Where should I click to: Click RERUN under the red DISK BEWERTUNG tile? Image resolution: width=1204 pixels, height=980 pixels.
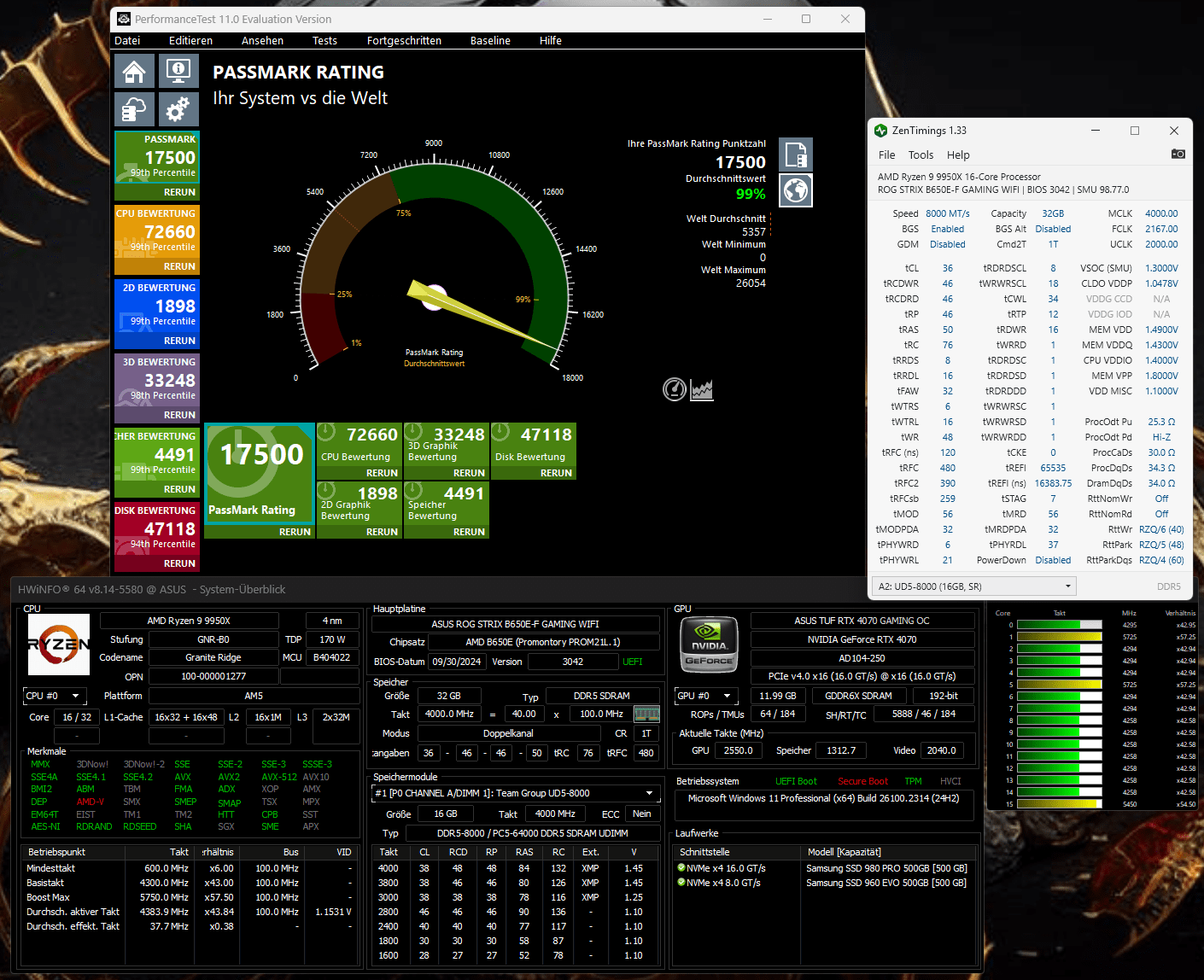[x=179, y=563]
